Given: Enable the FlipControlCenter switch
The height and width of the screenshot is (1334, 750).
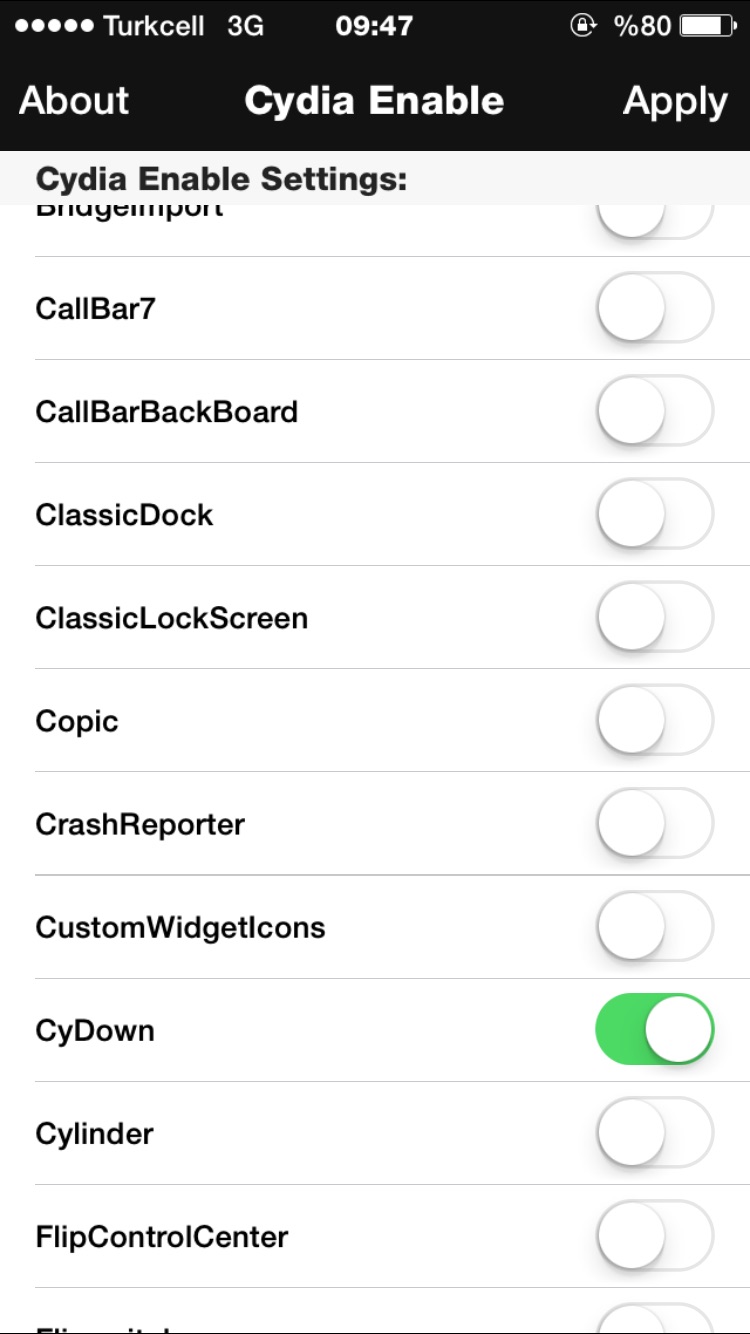Looking at the screenshot, I should tap(655, 1235).
